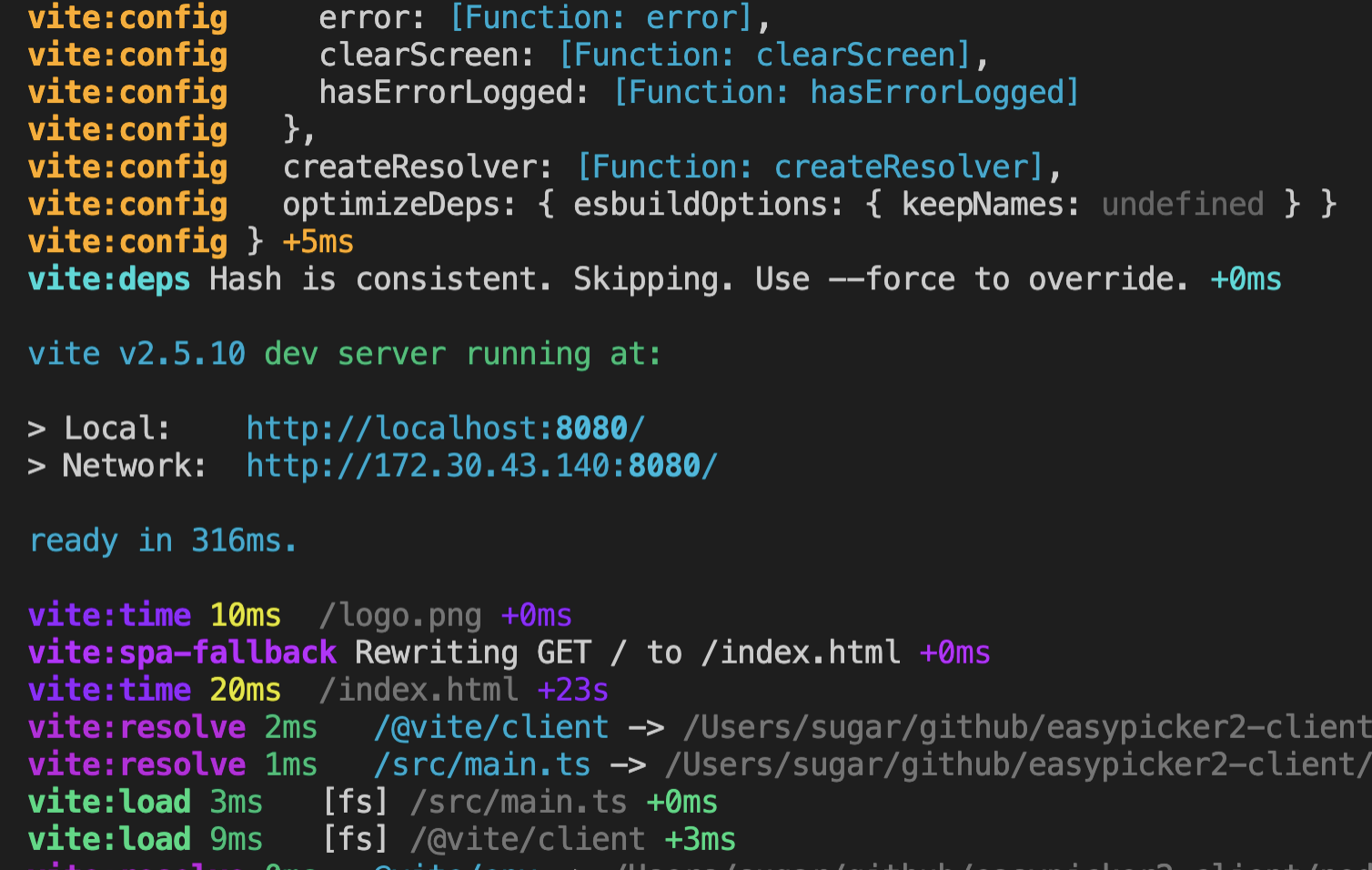Click the "keepNames:" key
1372x870 pixels.
991,205
